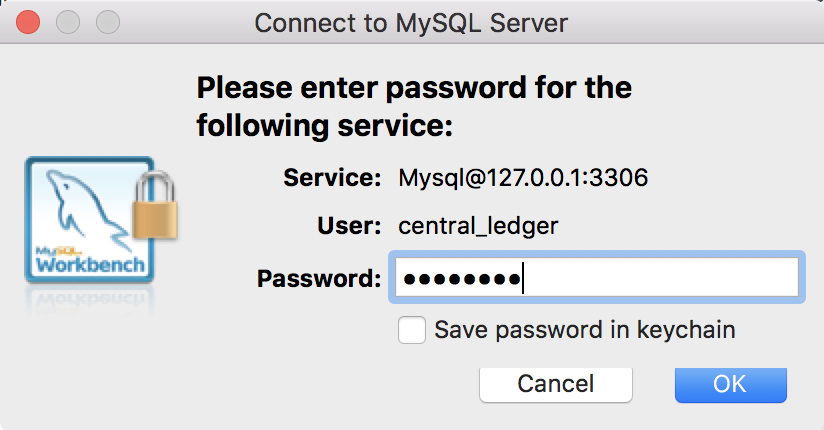Click the Mysql@127.0.0.1:3306 service value

pyautogui.click(x=523, y=179)
